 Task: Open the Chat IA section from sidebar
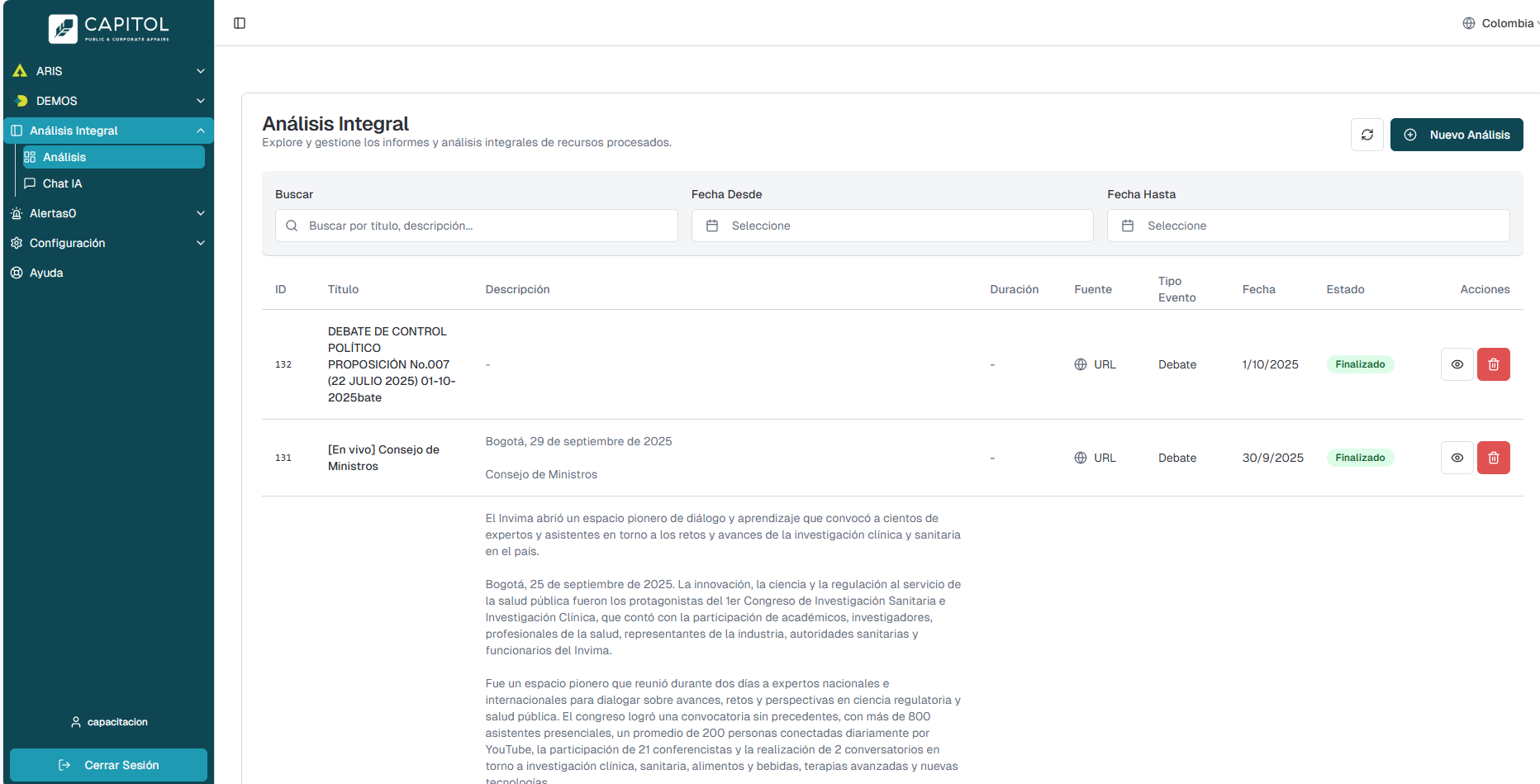pyautogui.click(x=62, y=183)
